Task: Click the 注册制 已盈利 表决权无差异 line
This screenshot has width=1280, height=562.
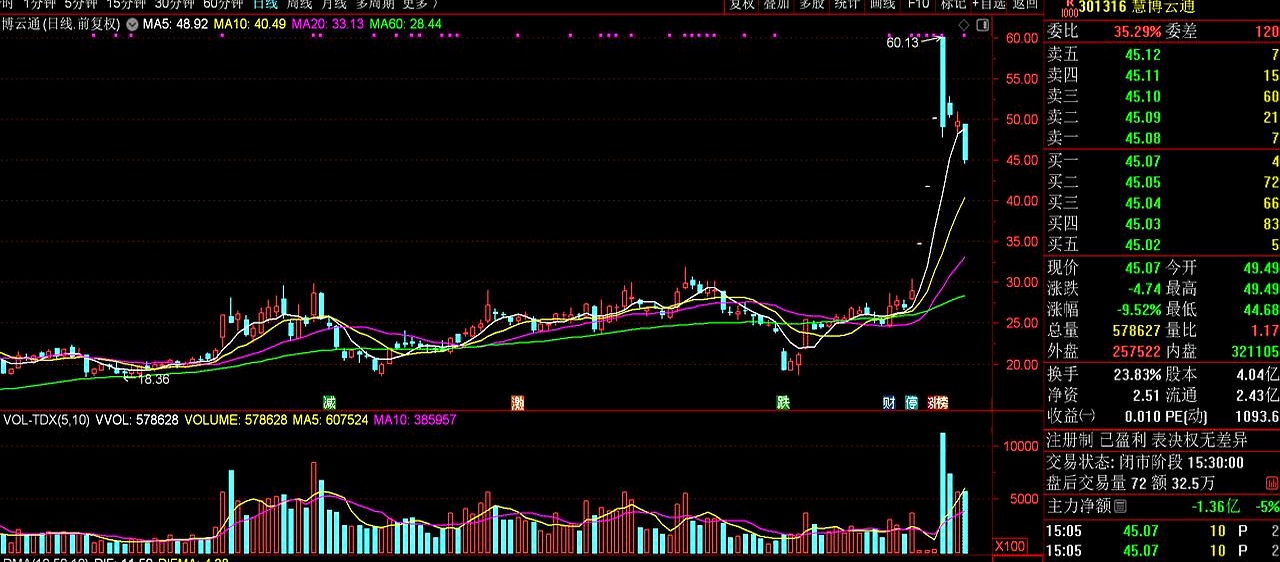Action: pyautogui.click(x=1147, y=440)
